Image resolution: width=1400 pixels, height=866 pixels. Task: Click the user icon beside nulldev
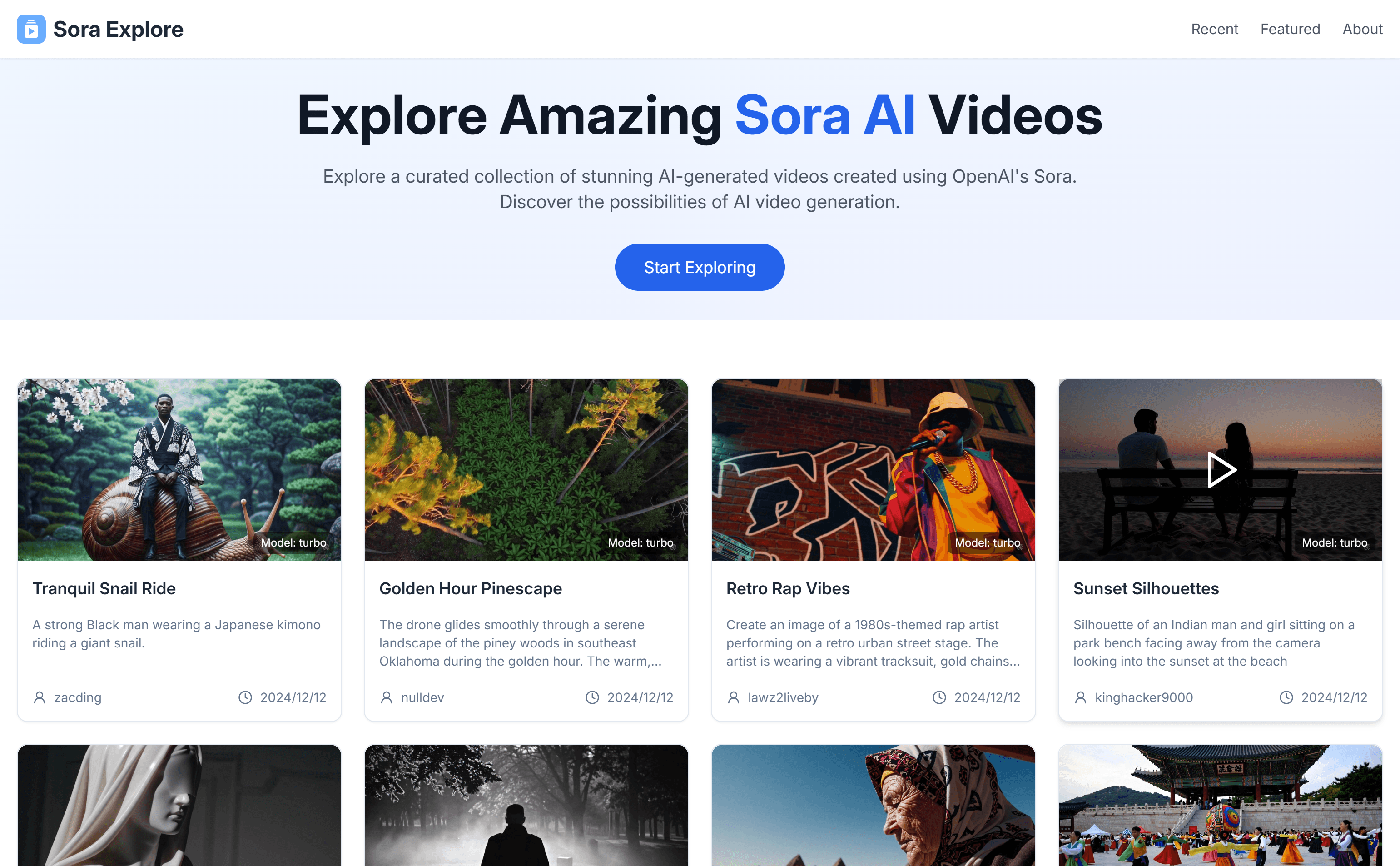[387, 697]
